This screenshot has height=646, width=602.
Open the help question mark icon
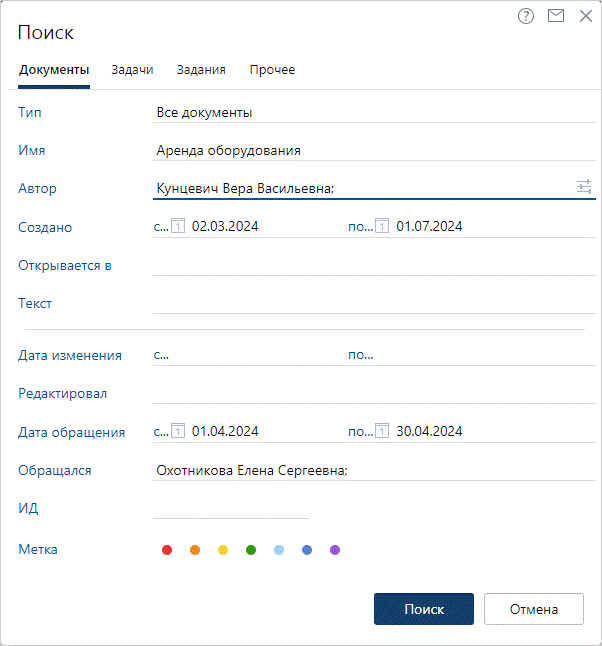click(x=526, y=16)
